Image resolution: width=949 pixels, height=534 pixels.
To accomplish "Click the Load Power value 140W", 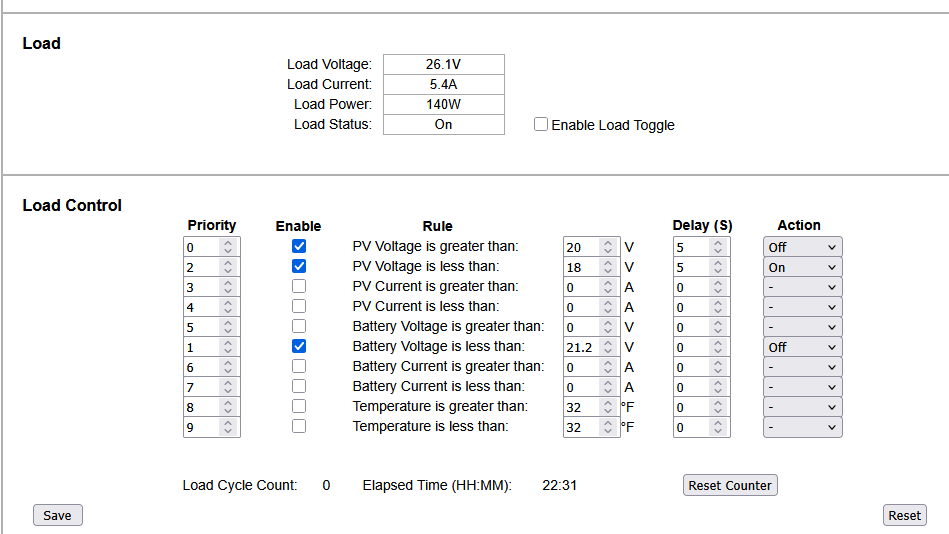I will 444,104.
